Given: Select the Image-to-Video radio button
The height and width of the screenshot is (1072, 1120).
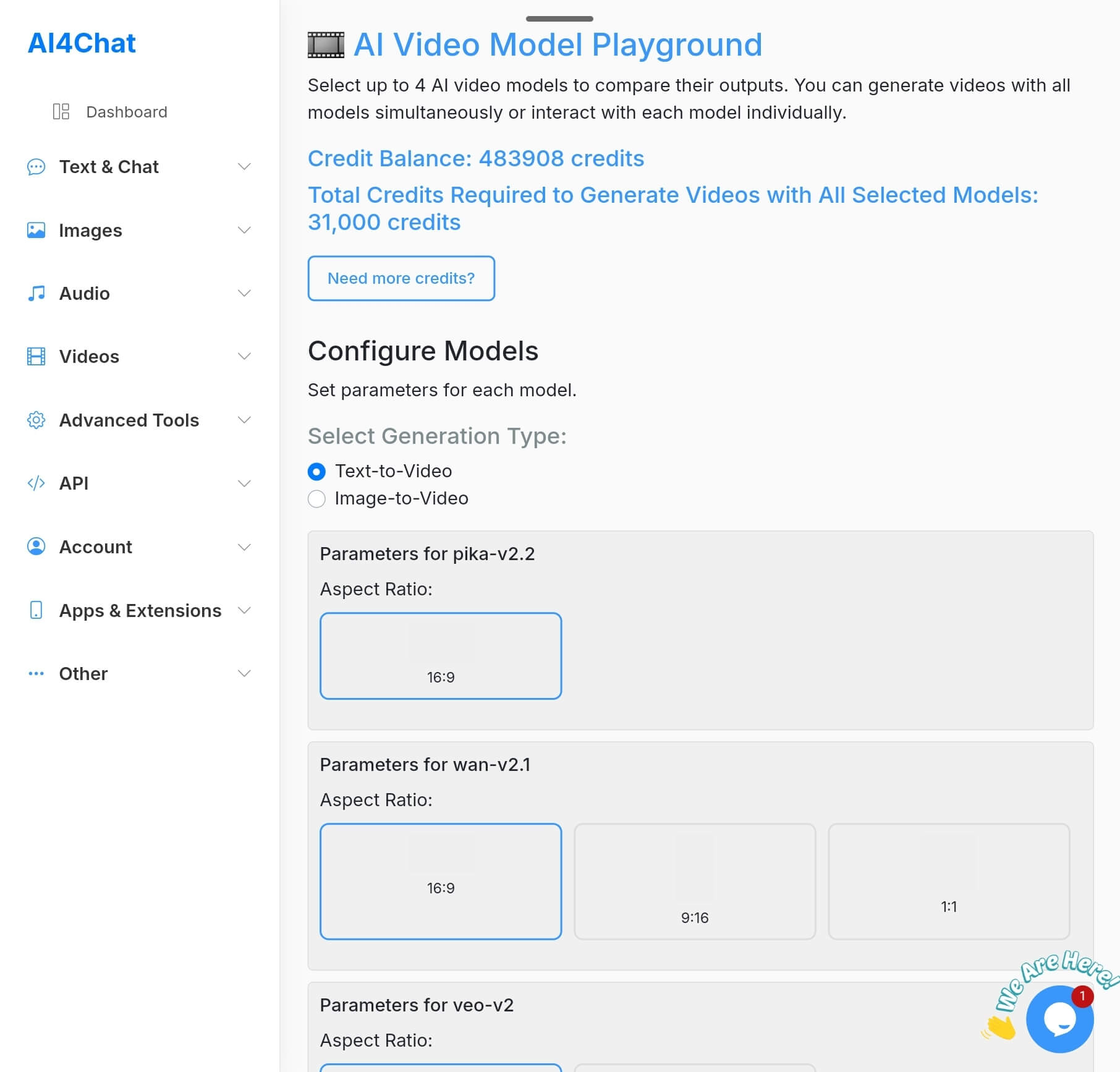Looking at the screenshot, I should click(x=316, y=499).
